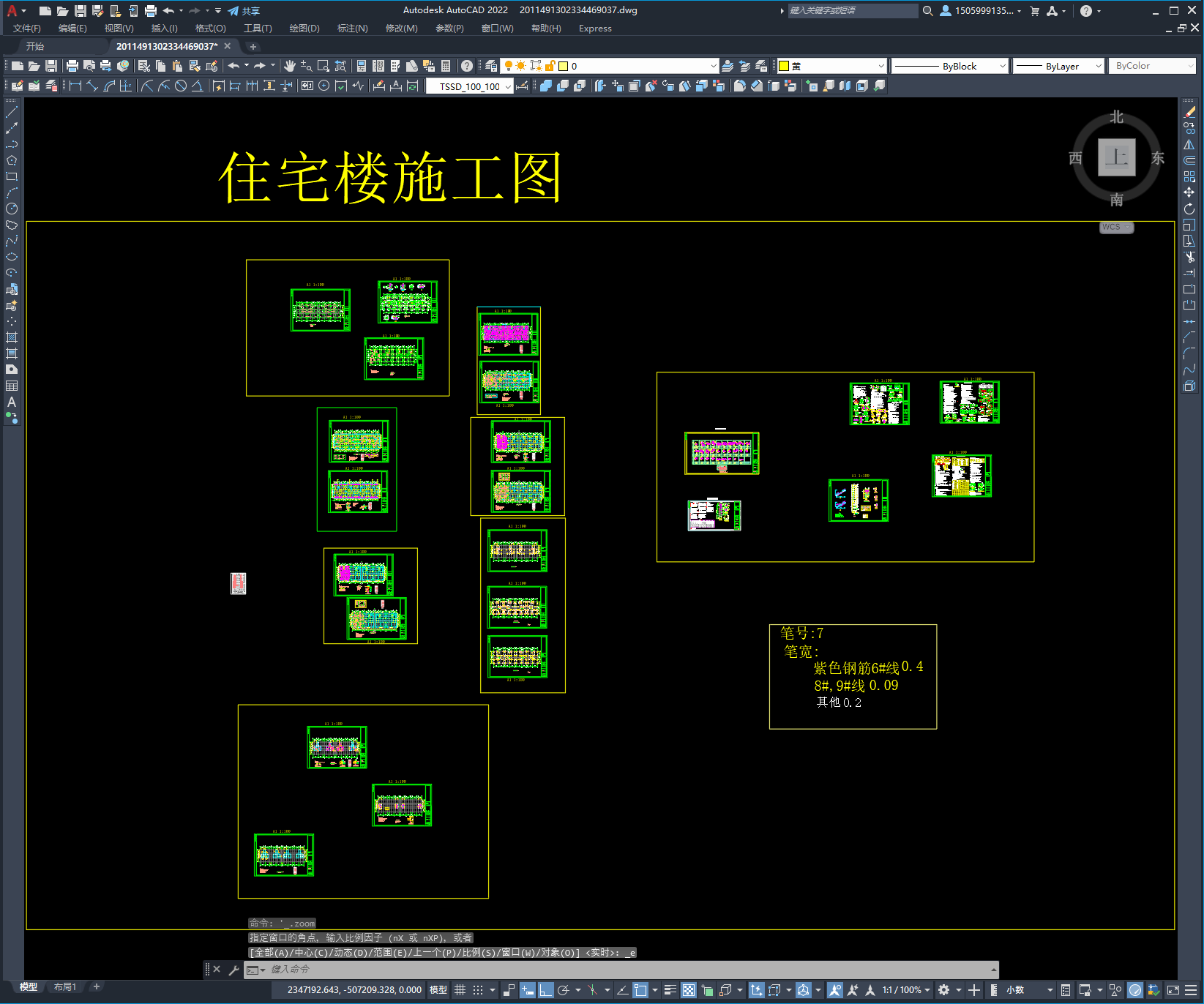1204x1004 pixels.
Task: Toggle ortho mode in status bar
Action: coord(546,990)
